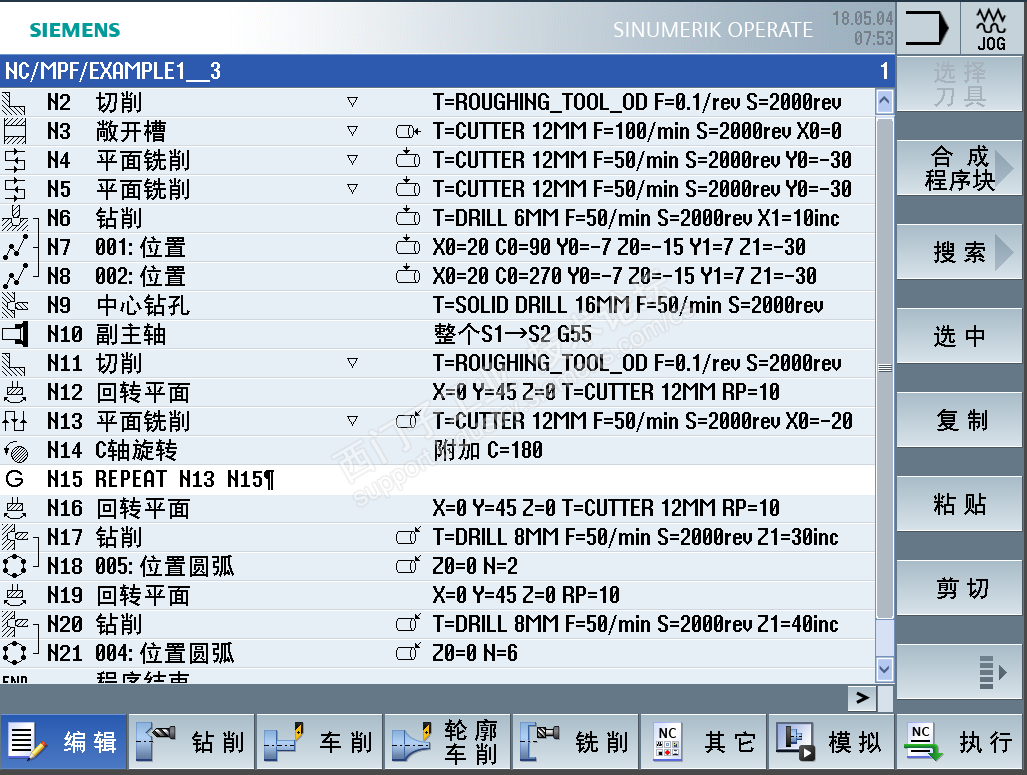Click the machining plane icon in row N3
This screenshot has width=1027, height=775.
click(407, 132)
